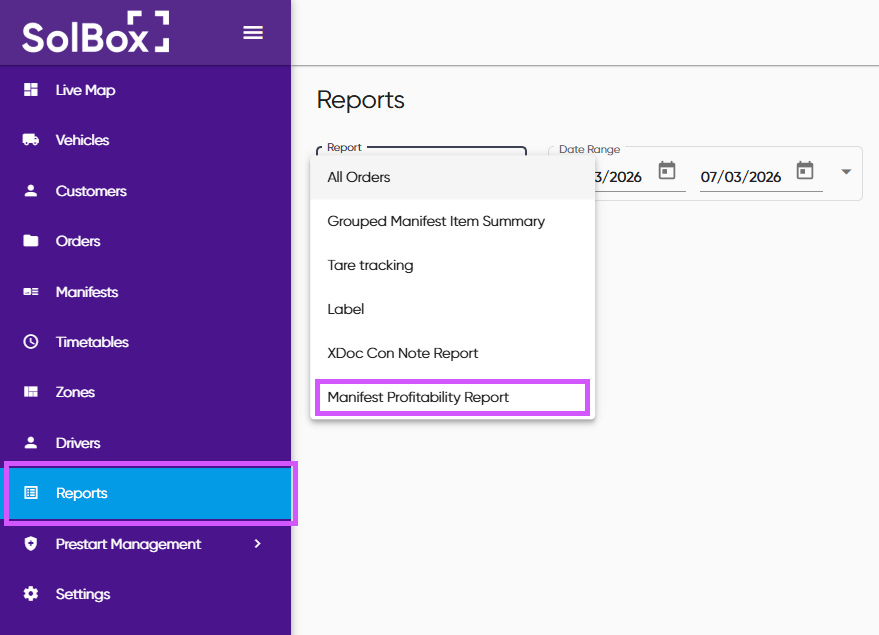Click the Timetables clock icon
This screenshot has height=635, width=879.
click(31, 342)
